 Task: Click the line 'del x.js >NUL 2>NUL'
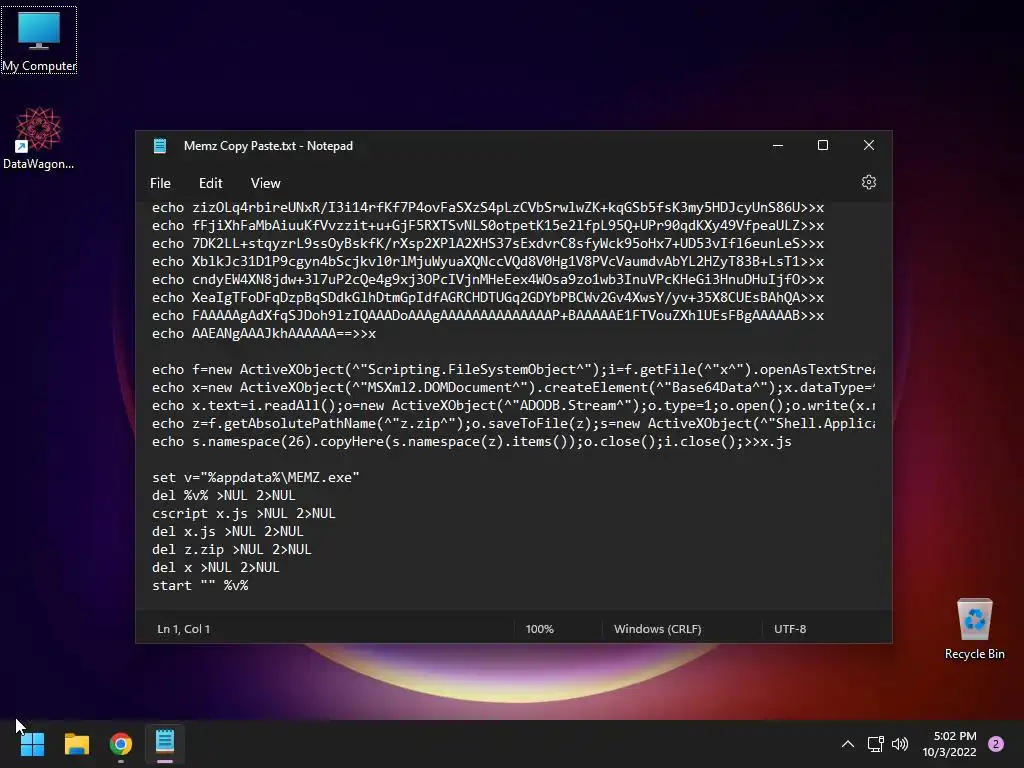[x=228, y=532]
